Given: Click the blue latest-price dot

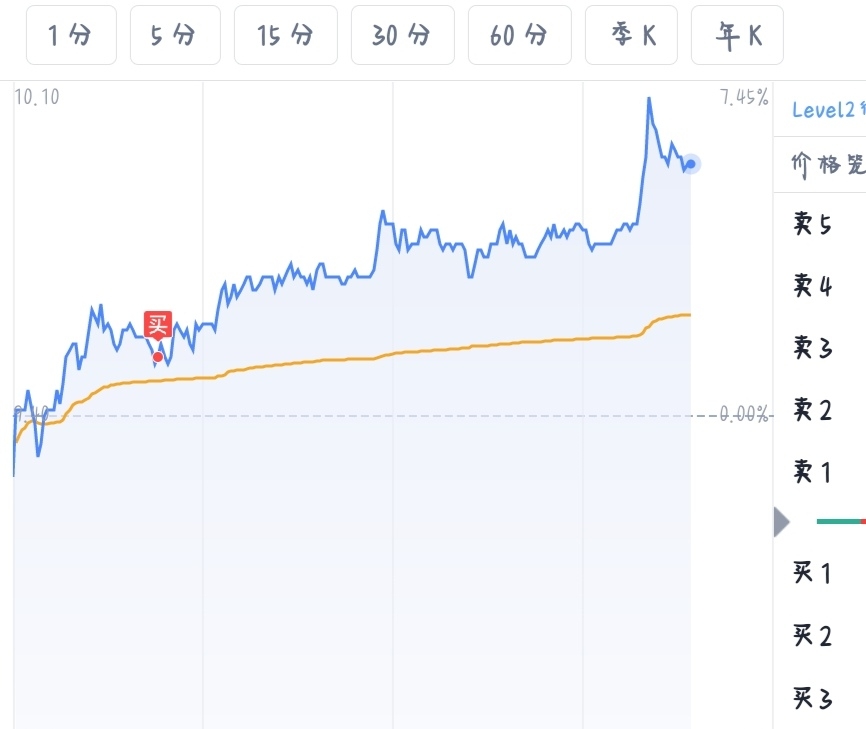Looking at the screenshot, I should 690,164.
